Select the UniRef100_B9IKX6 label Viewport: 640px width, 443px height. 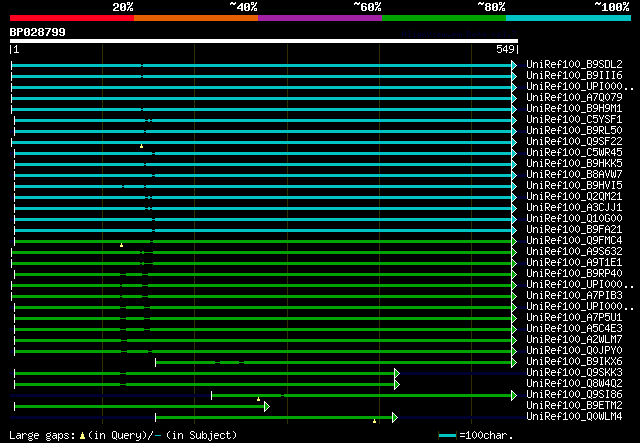coord(574,362)
